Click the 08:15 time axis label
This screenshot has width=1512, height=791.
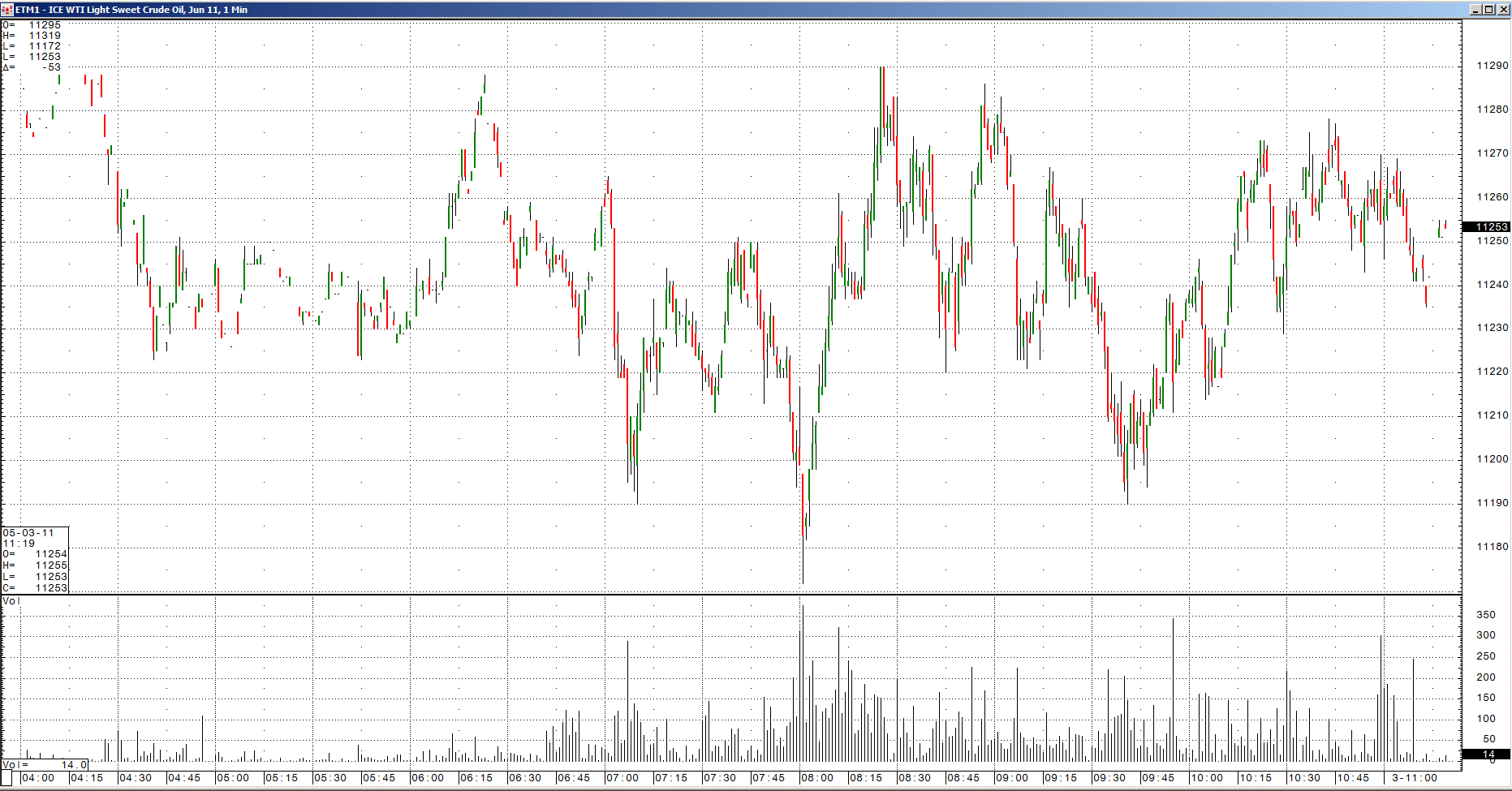[866, 778]
